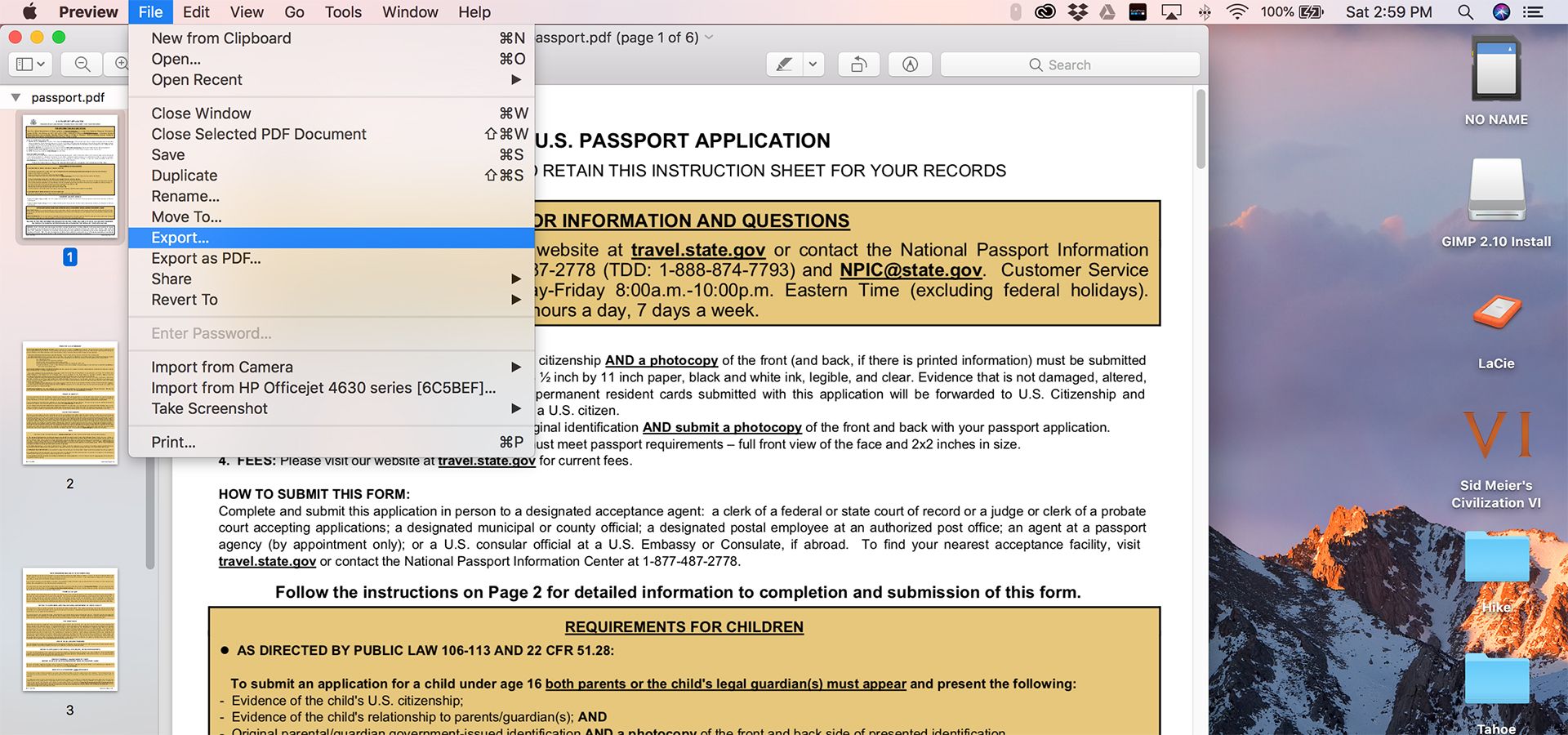Choose Print... menu item
Image resolution: width=1568 pixels, height=735 pixels.
[x=332, y=442]
